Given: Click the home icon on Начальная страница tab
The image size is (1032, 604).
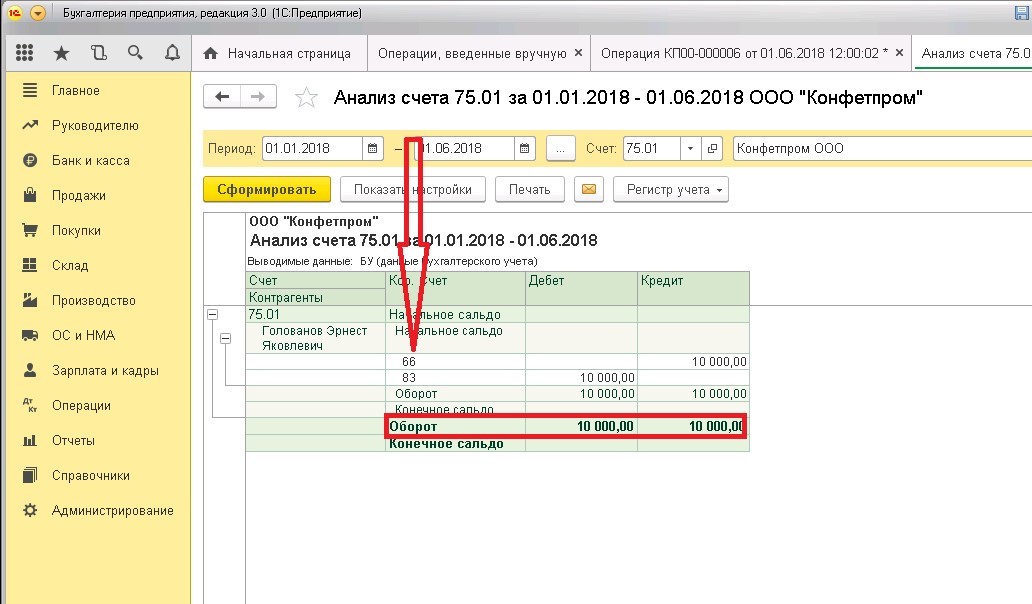Looking at the screenshot, I should [211, 53].
